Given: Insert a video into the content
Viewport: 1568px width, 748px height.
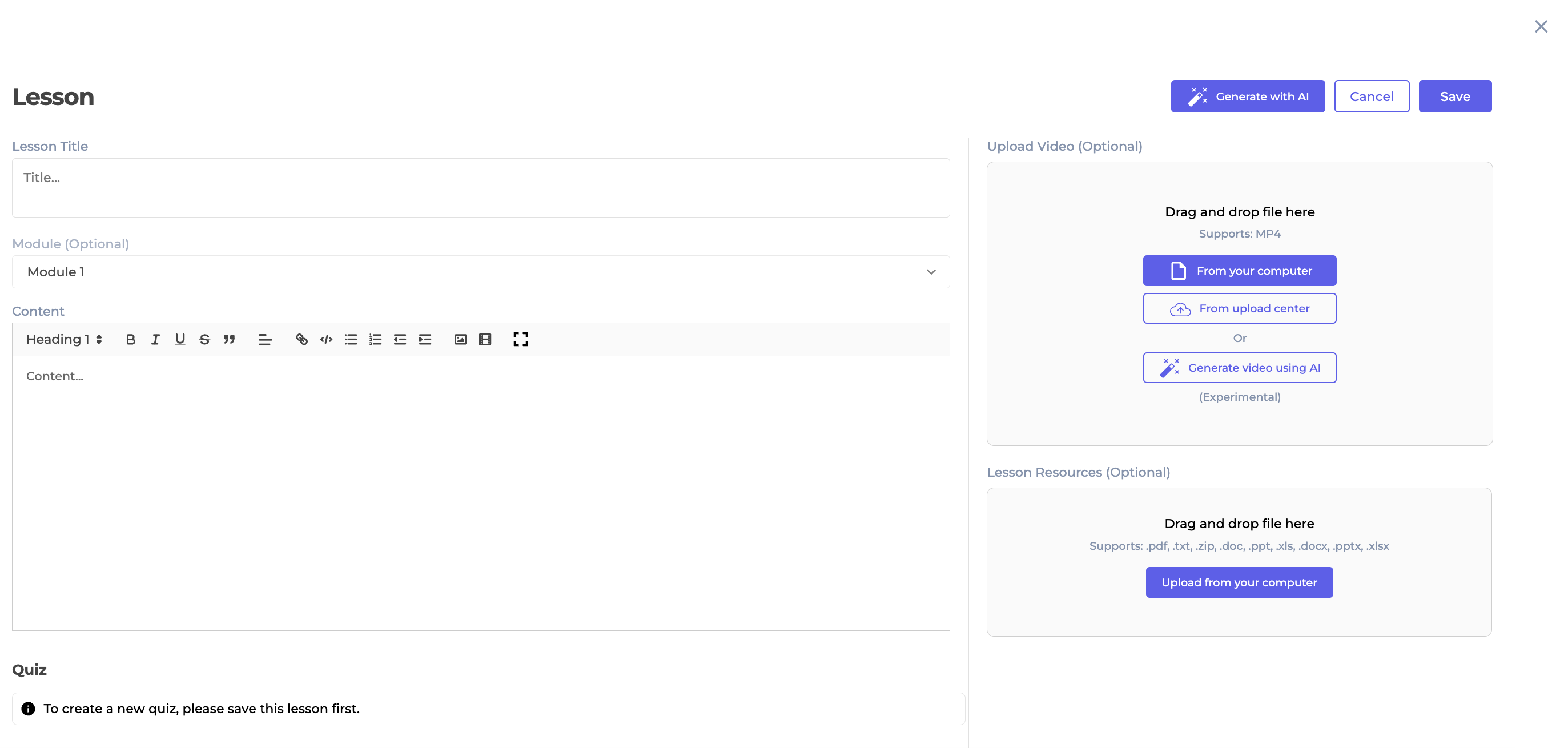Looking at the screenshot, I should tap(485, 340).
